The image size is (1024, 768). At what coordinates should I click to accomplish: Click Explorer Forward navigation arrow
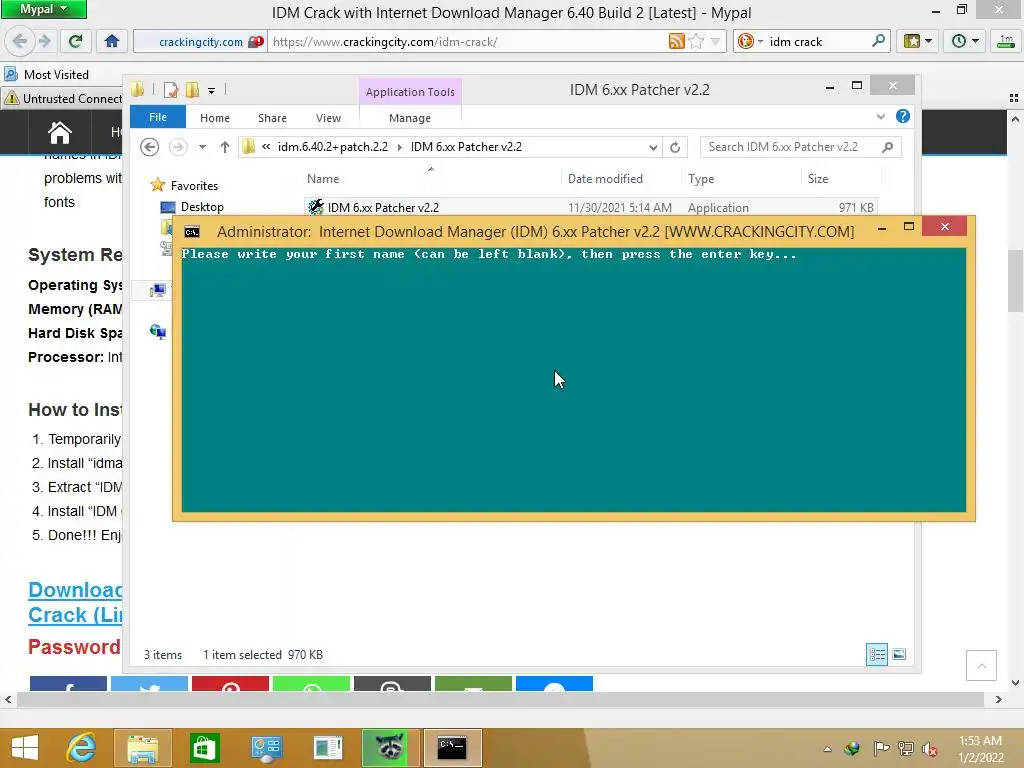178,147
